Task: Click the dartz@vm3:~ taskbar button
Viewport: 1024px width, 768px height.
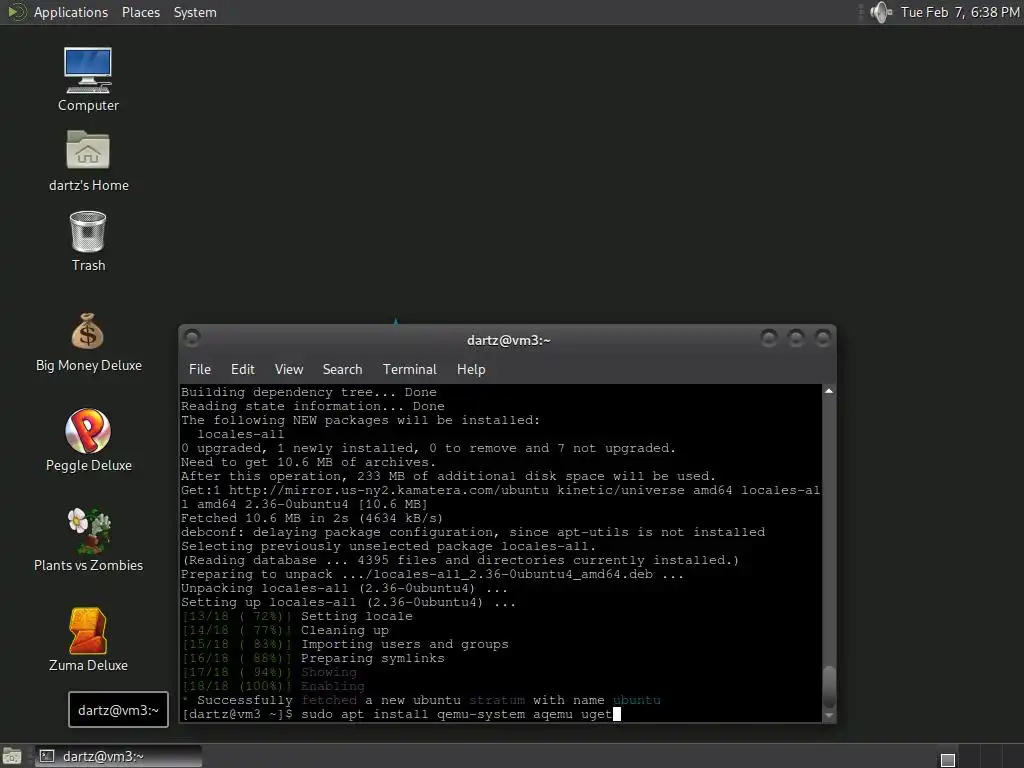Action: point(118,756)
